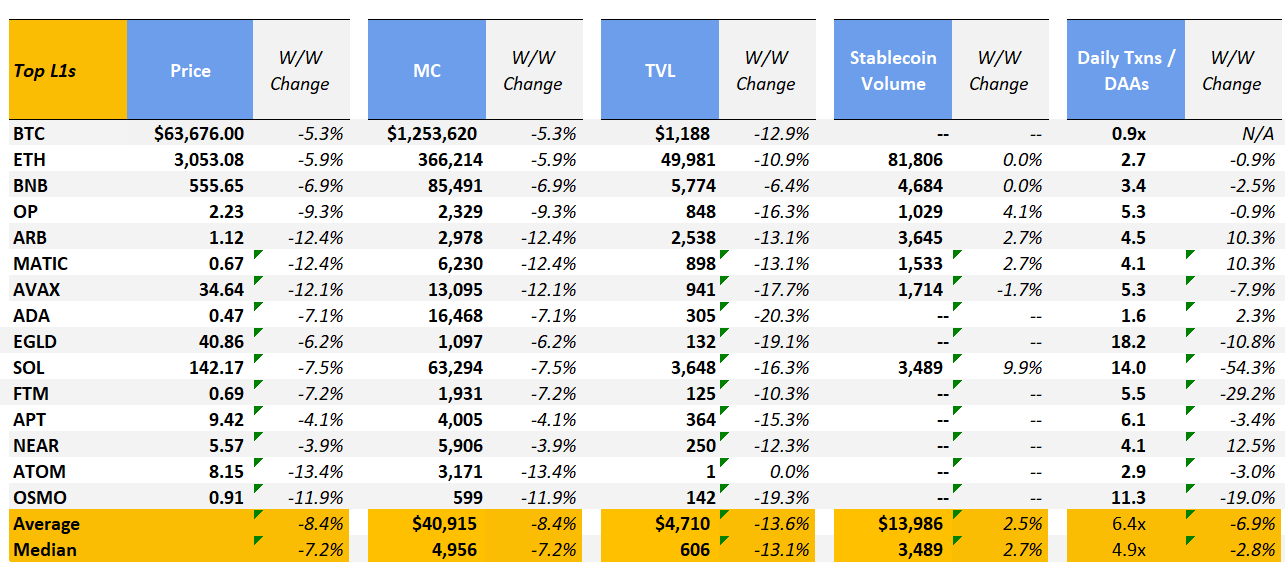The image size is (1285, 583).
Task: Click OP stablecoin volume 1,029
Action: [923, 211]
